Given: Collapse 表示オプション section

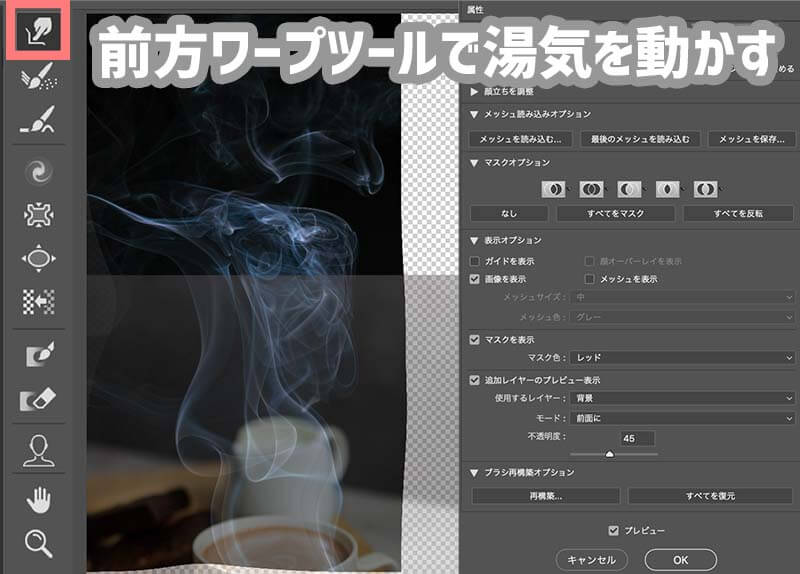Looking at the screenshot, I should coord(474,241).
